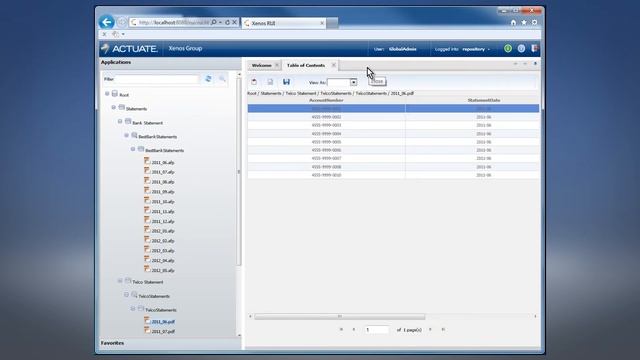This screenshot has height=360, width=640.
Task: Select file 2011_09.afp
Action: coord(163,192)
